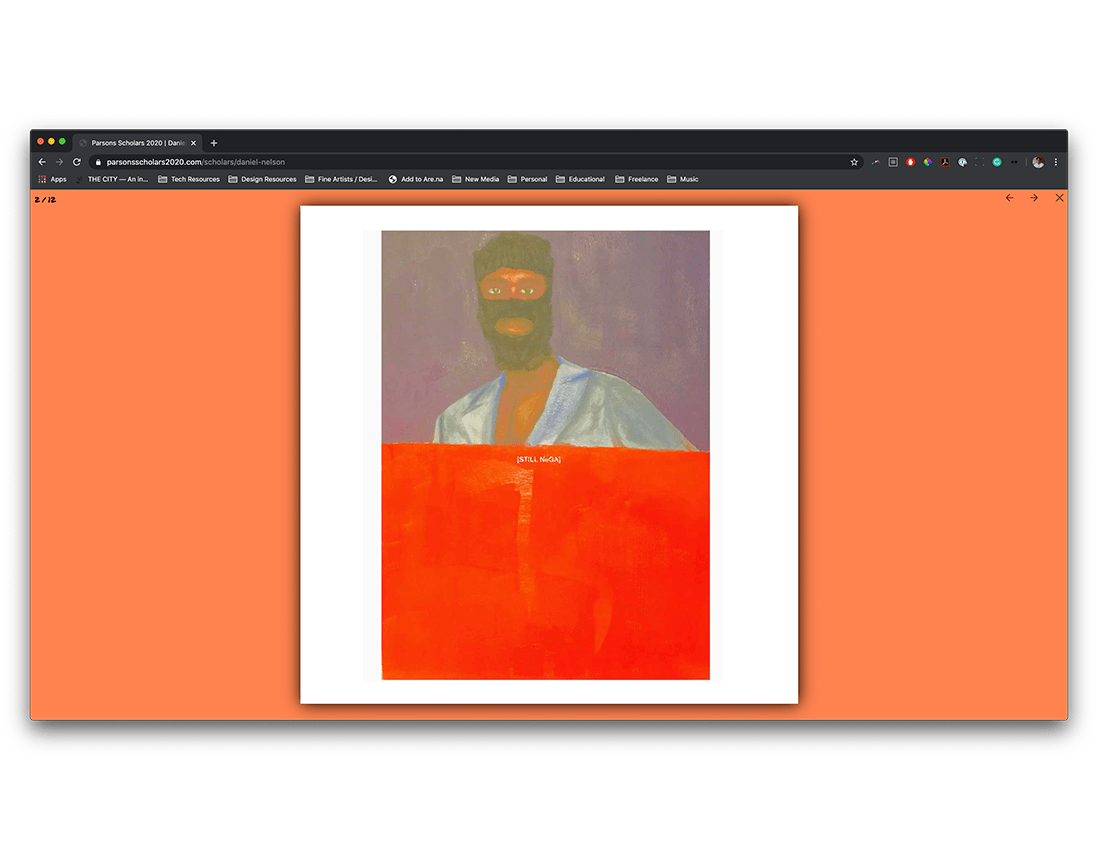Click the browser back button
This screenshot has width=1098, height=868.
(42, 162)
